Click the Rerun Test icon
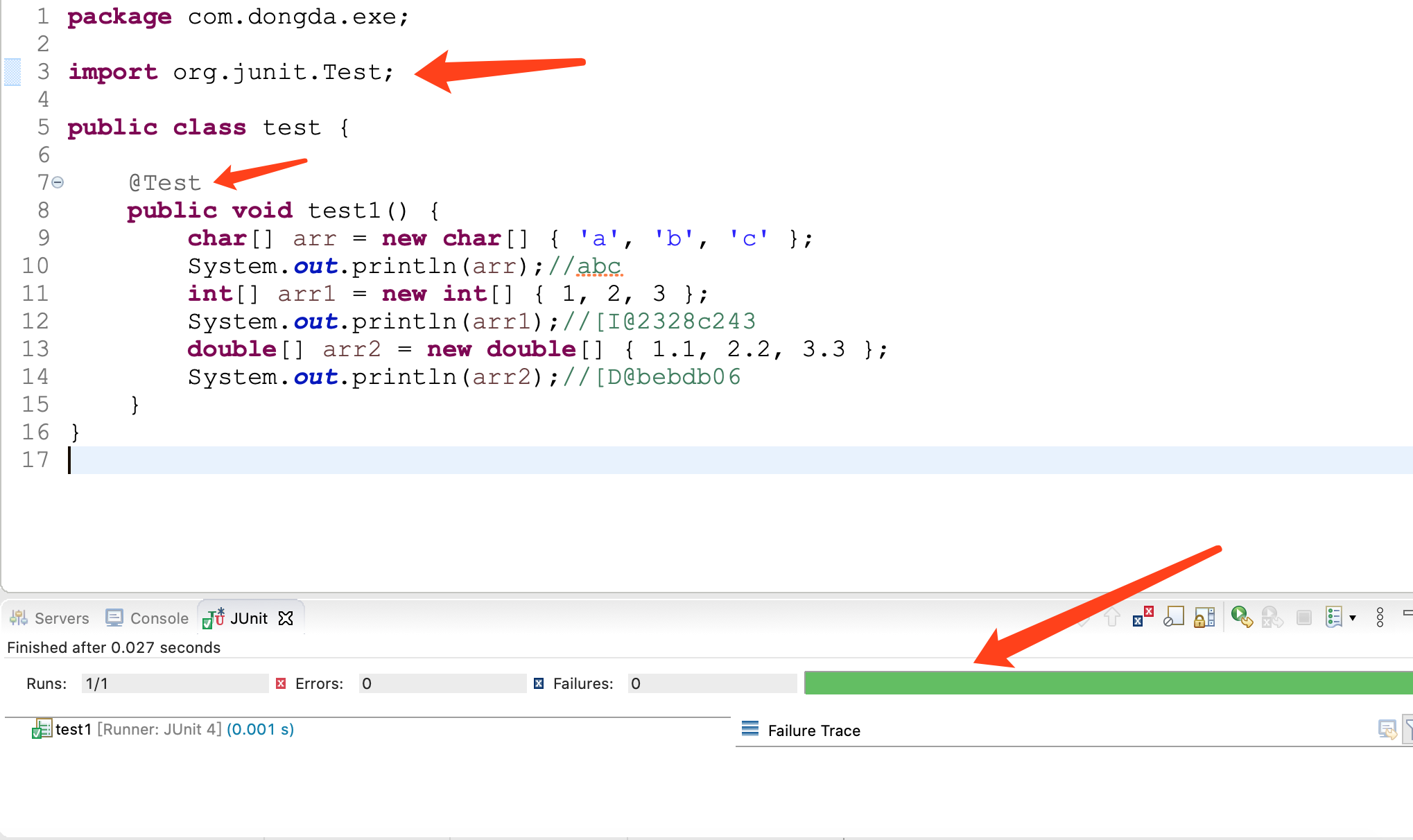The width and height of the screenshot is (1413, 840). (x=1241, y=616)
